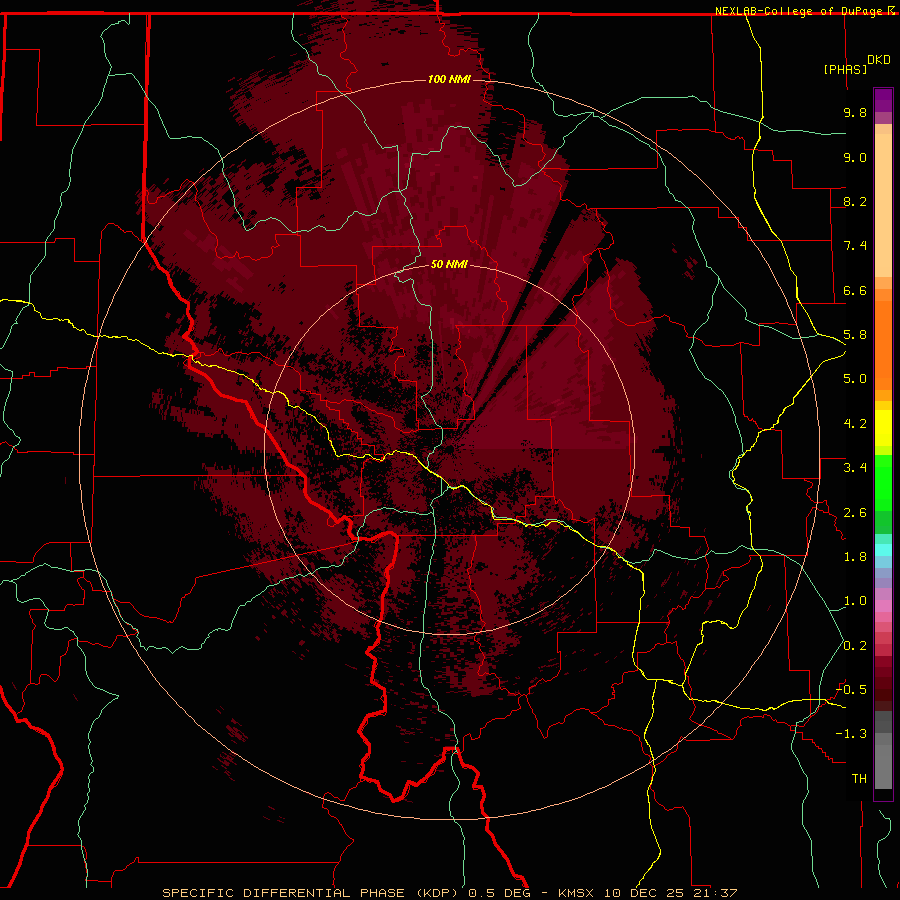Click the 4.2 scale value
900x900 pixels.
855,424
